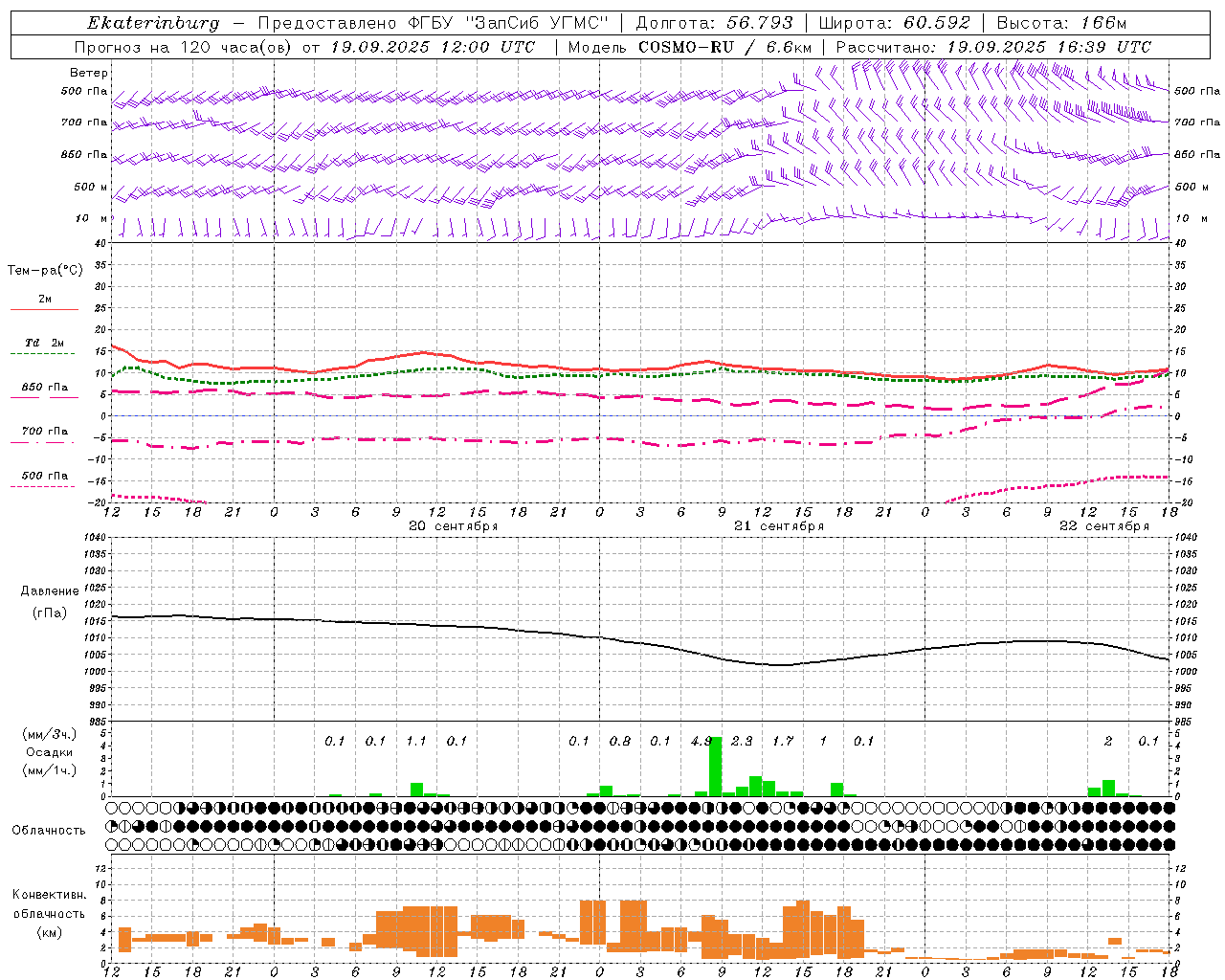Click the "500 гПа" temperature legend entry
This screenshot has width=1225, height=980.
(x=45, y=476)
